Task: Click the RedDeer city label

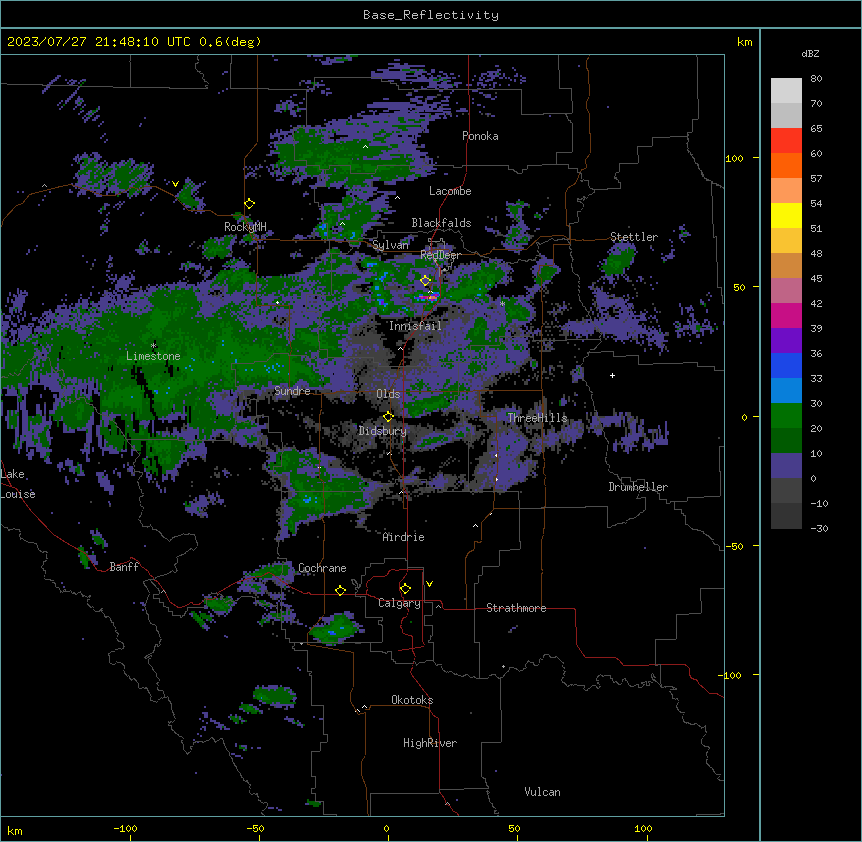Action: (440, 255)
